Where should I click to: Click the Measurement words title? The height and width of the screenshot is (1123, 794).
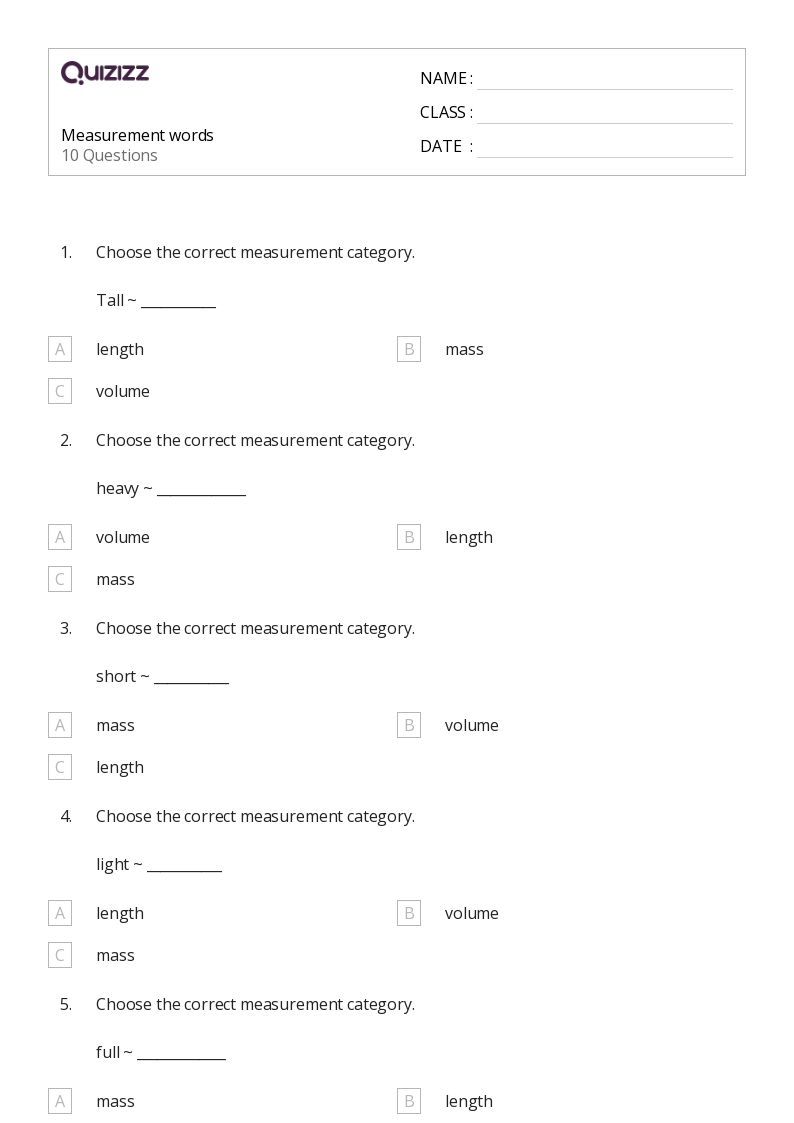tap(137, 135)
